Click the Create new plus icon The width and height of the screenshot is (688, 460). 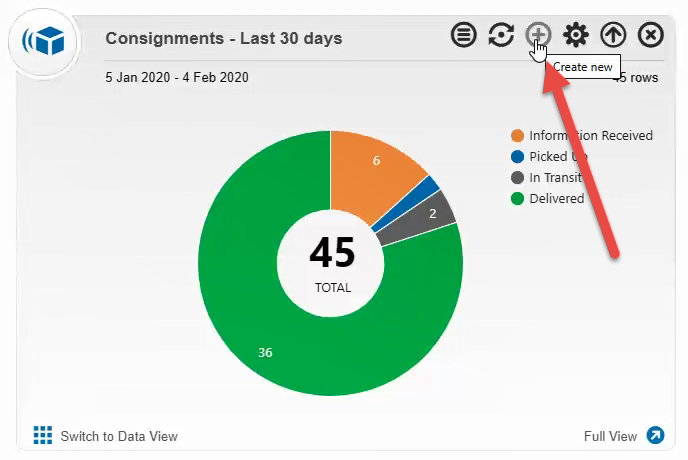[538, 36]
